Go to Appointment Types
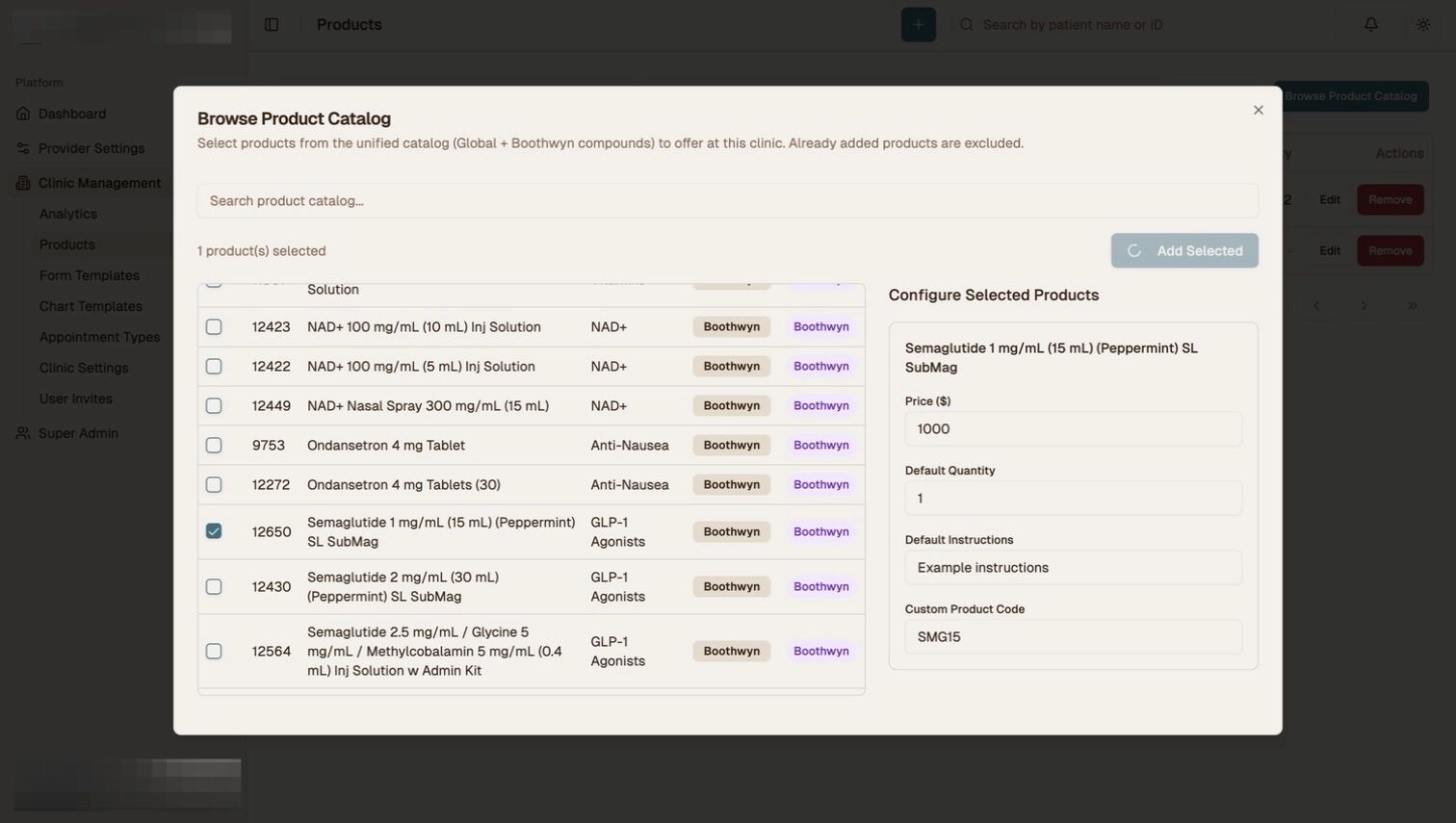Viewport: 1456px width, 823px height. [100, 337]
